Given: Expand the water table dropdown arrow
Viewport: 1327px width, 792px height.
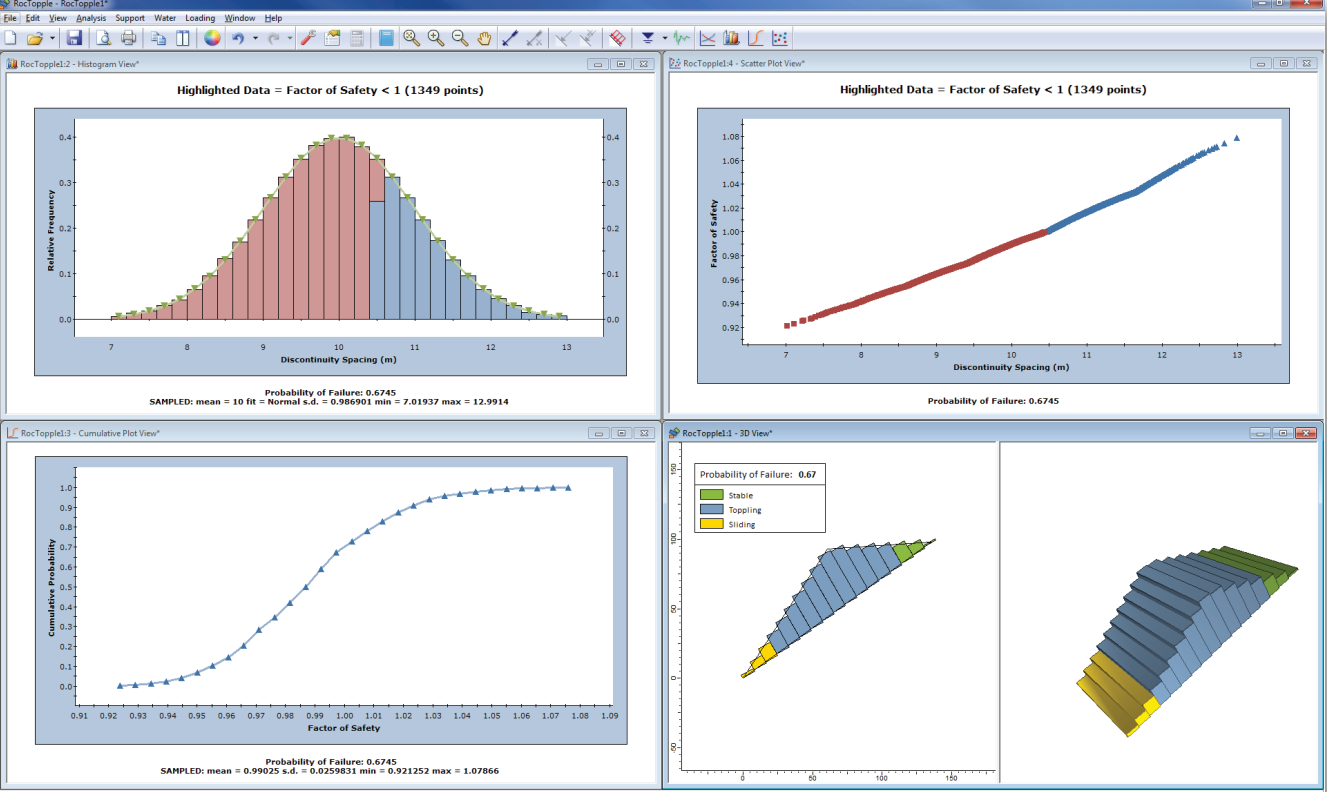Looking at the screenshot, I should click(x=664, y=38).
